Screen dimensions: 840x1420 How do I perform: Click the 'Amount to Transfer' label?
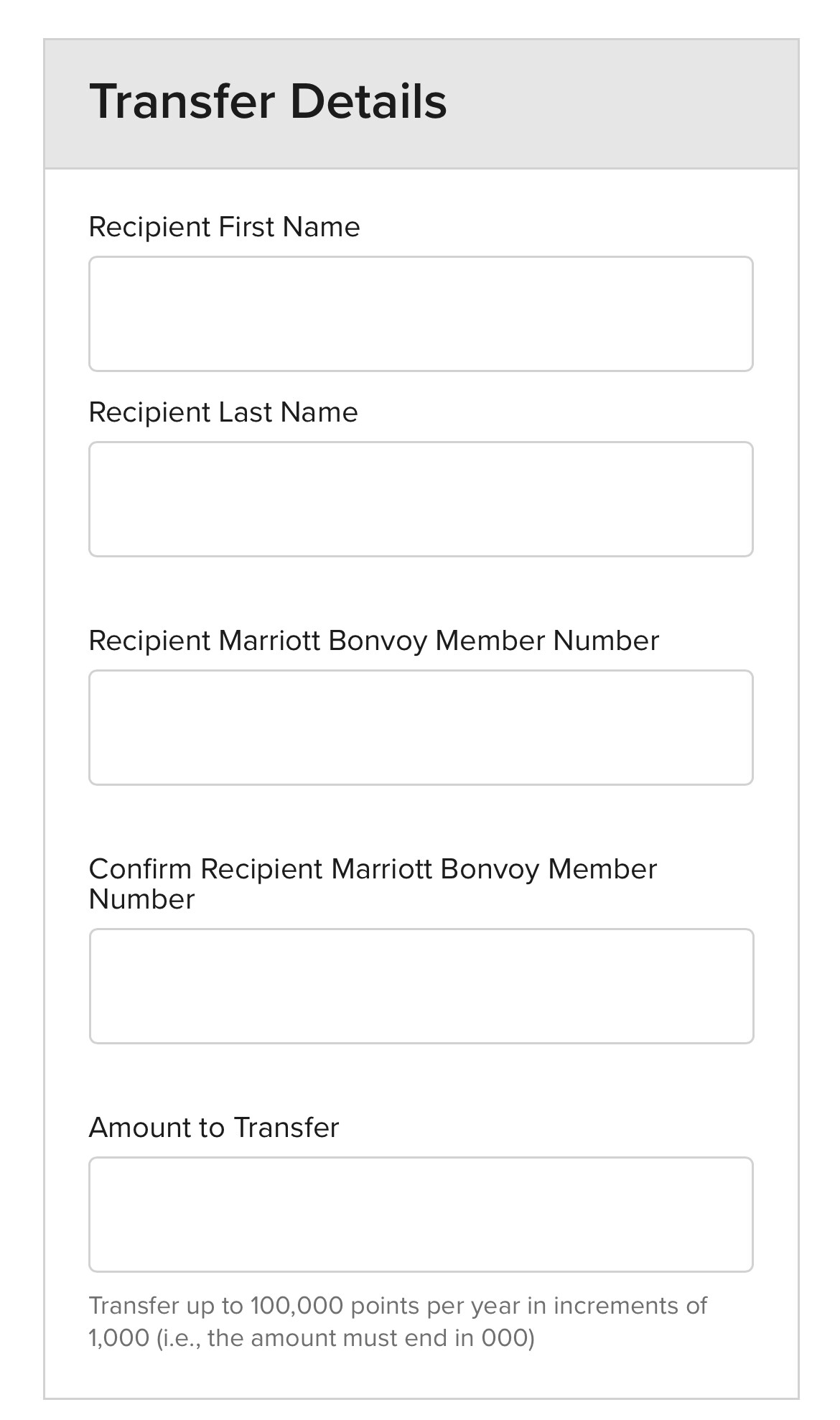pos(214,1128)
